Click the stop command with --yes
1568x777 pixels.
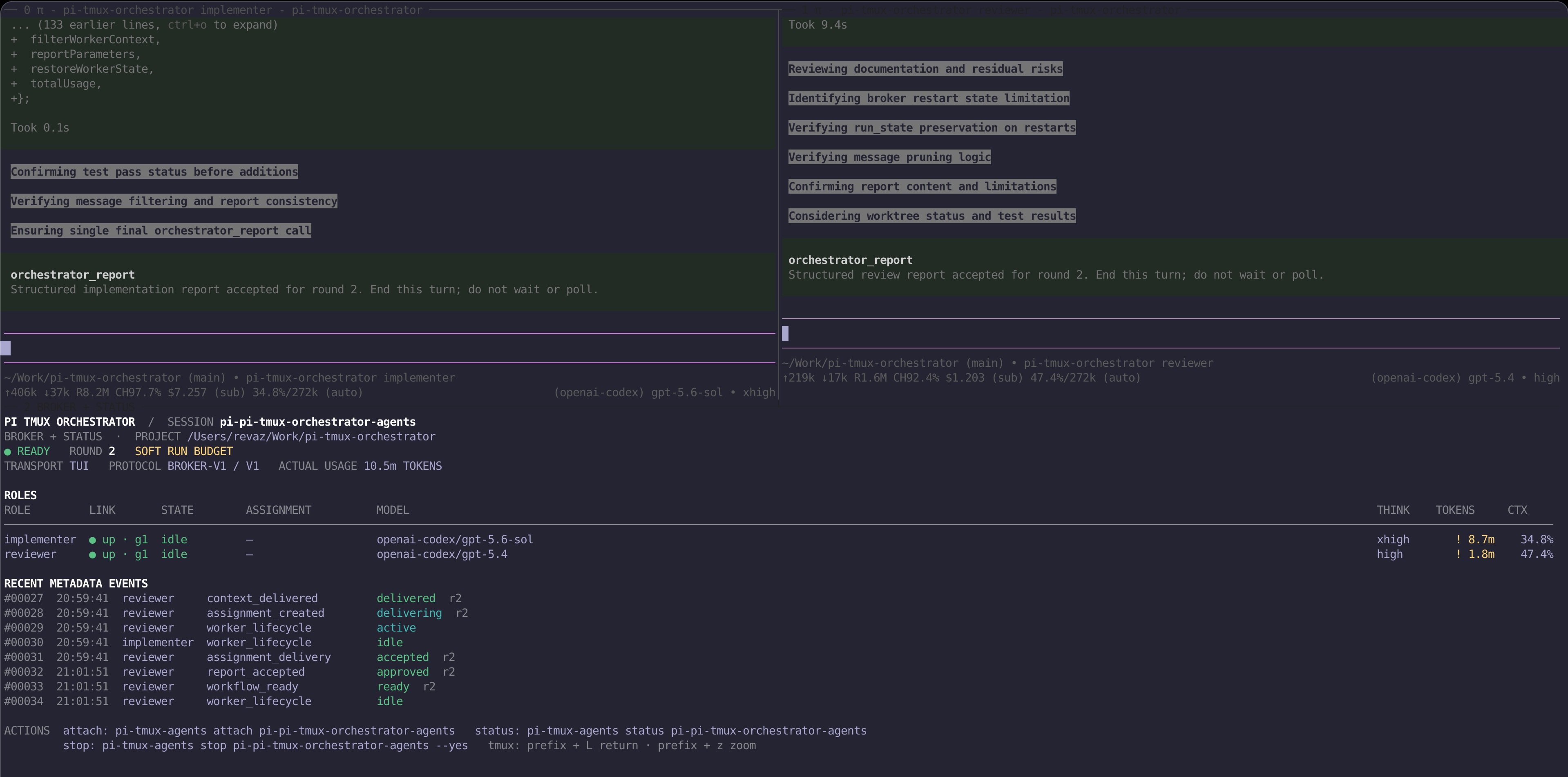[x=266, y=746]
